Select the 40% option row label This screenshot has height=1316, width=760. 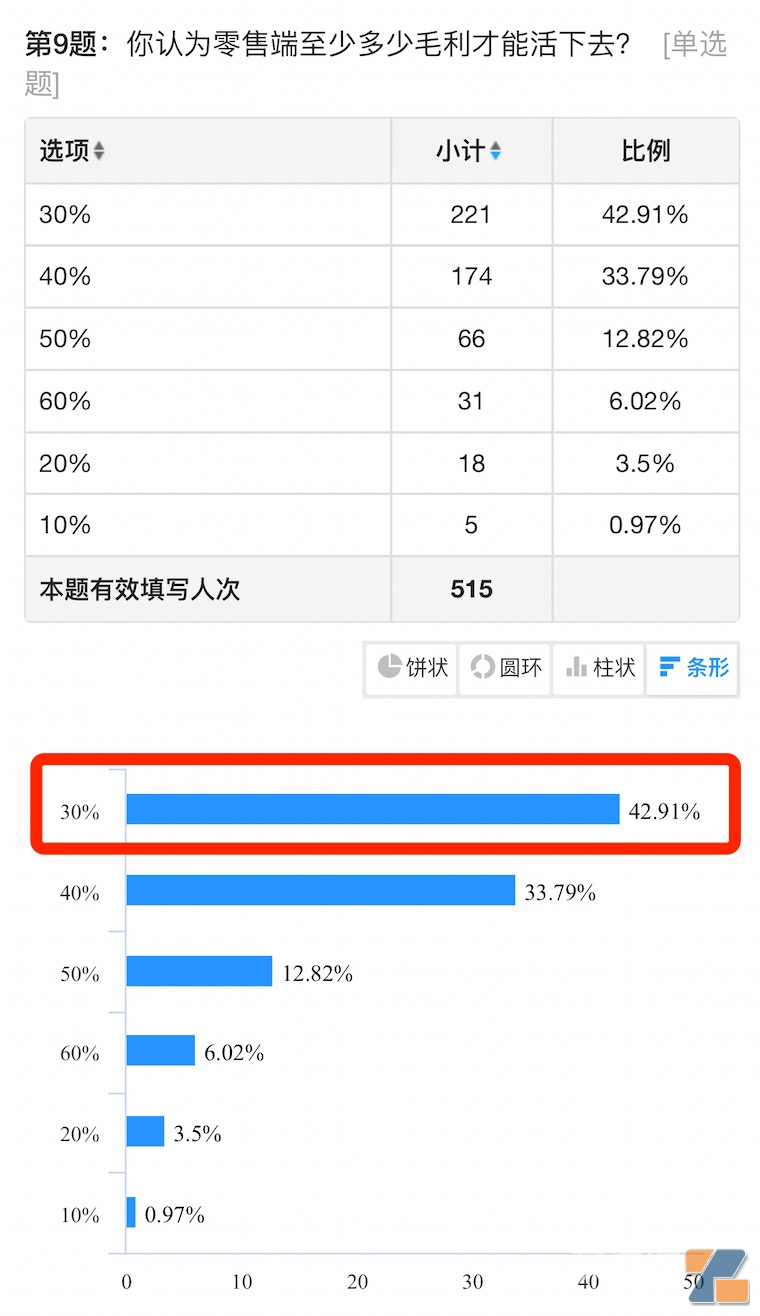[x=65, y=276]
